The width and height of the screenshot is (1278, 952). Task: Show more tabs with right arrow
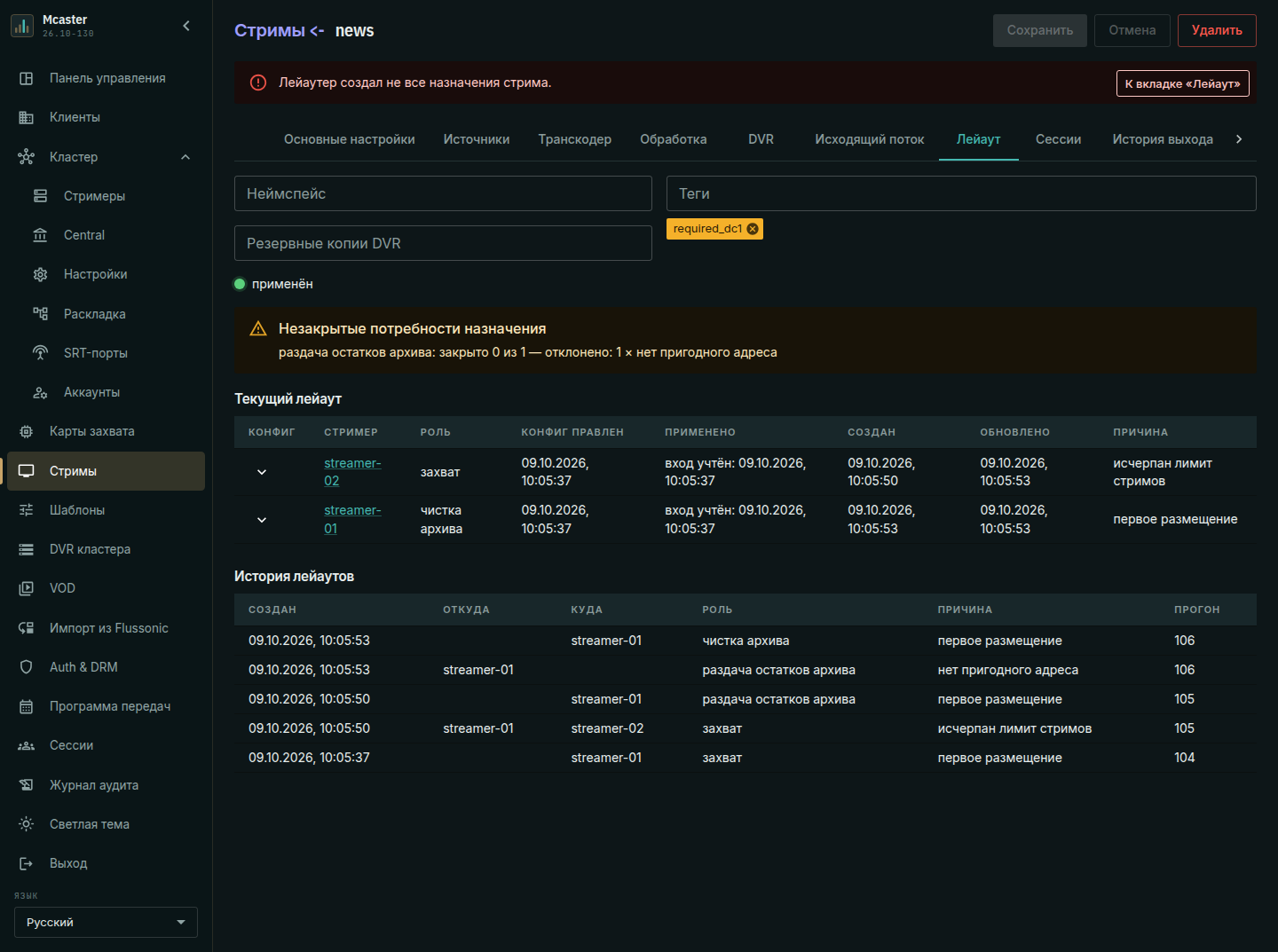click(x=1239, y=139)
